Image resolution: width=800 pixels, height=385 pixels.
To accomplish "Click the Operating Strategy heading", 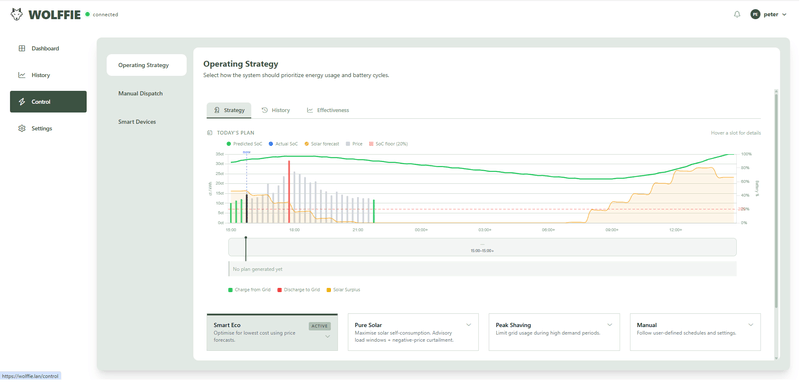I will [x=241, y=64].
